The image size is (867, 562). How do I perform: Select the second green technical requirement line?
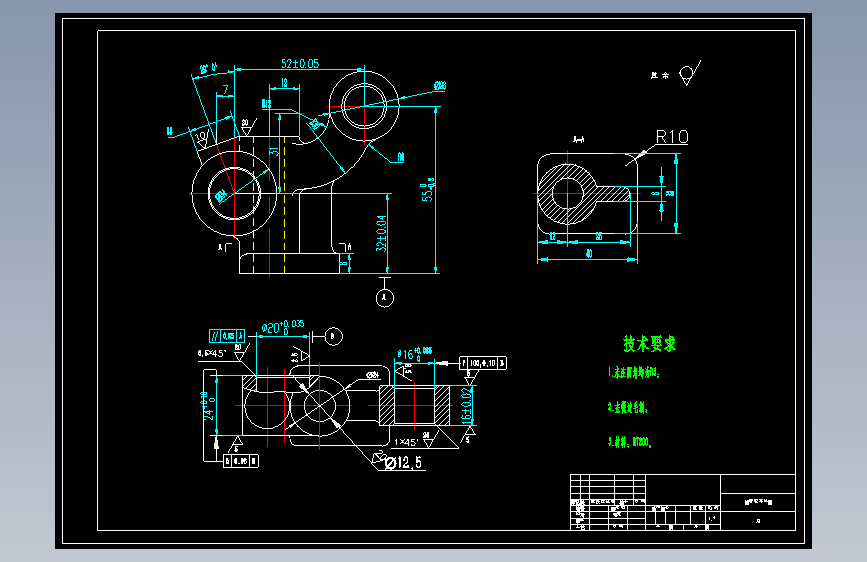(627, 408)
